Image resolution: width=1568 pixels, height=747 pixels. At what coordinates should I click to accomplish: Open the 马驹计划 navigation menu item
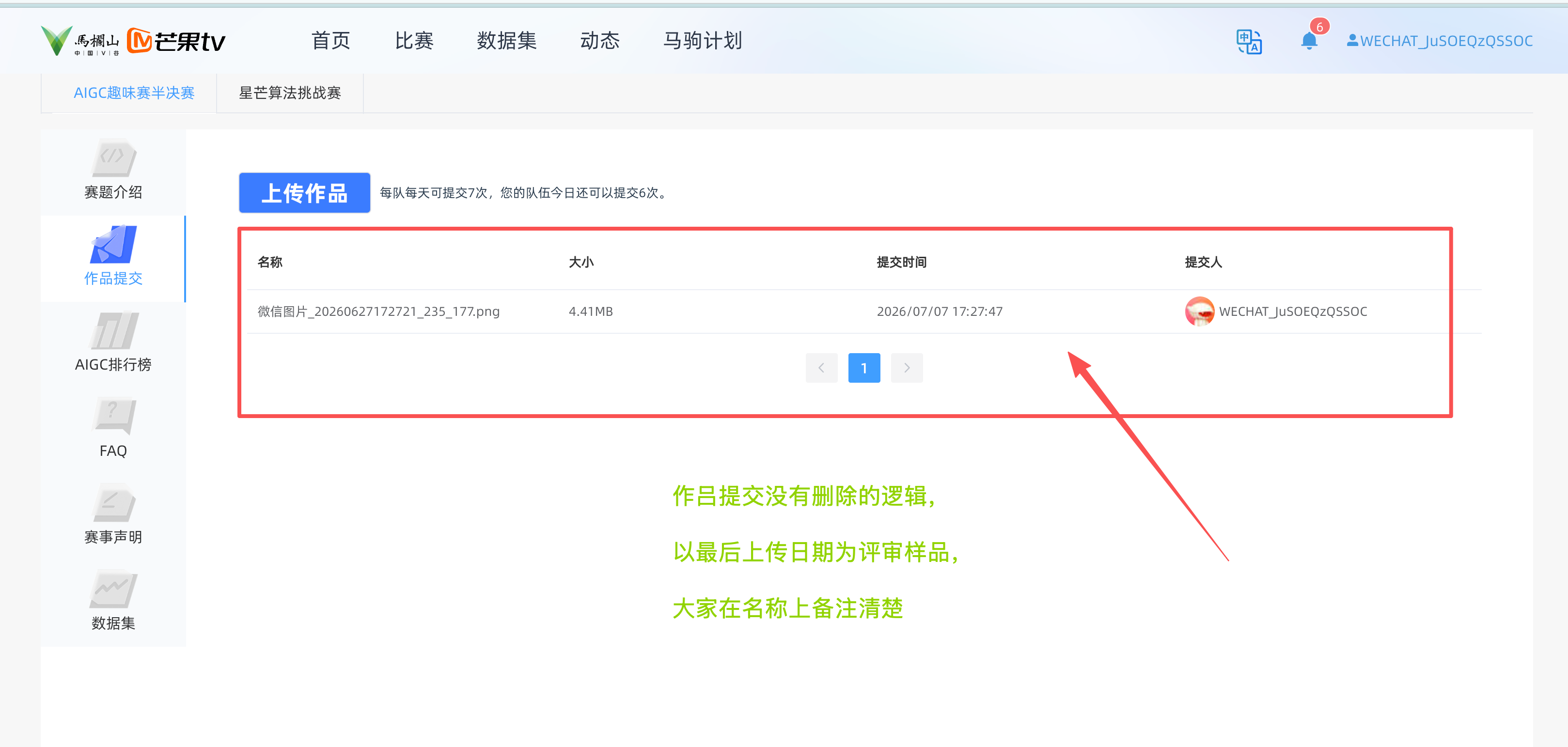pos(703,41)
